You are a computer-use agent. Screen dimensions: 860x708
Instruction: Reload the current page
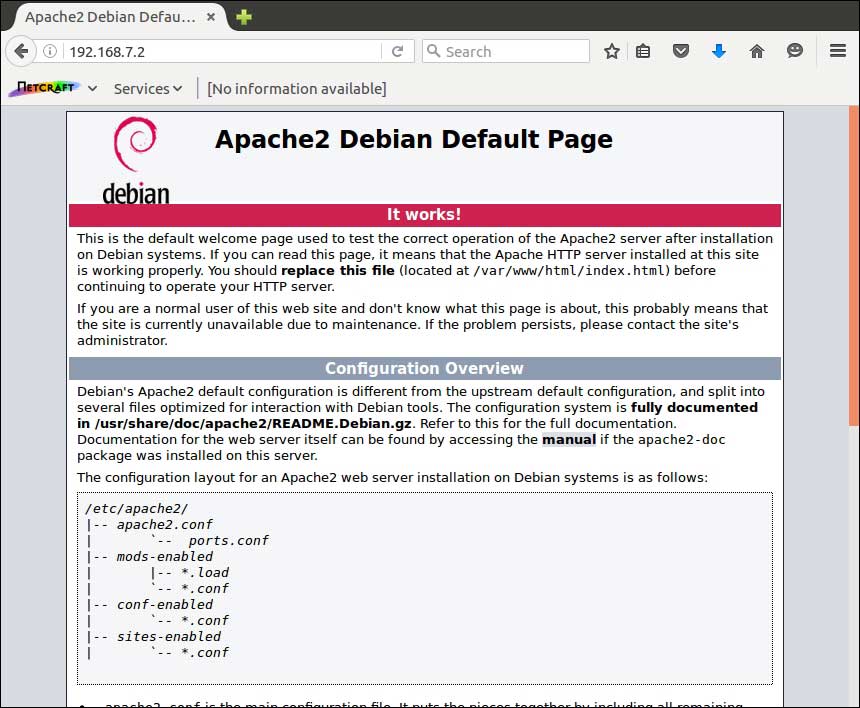point(397,51)
